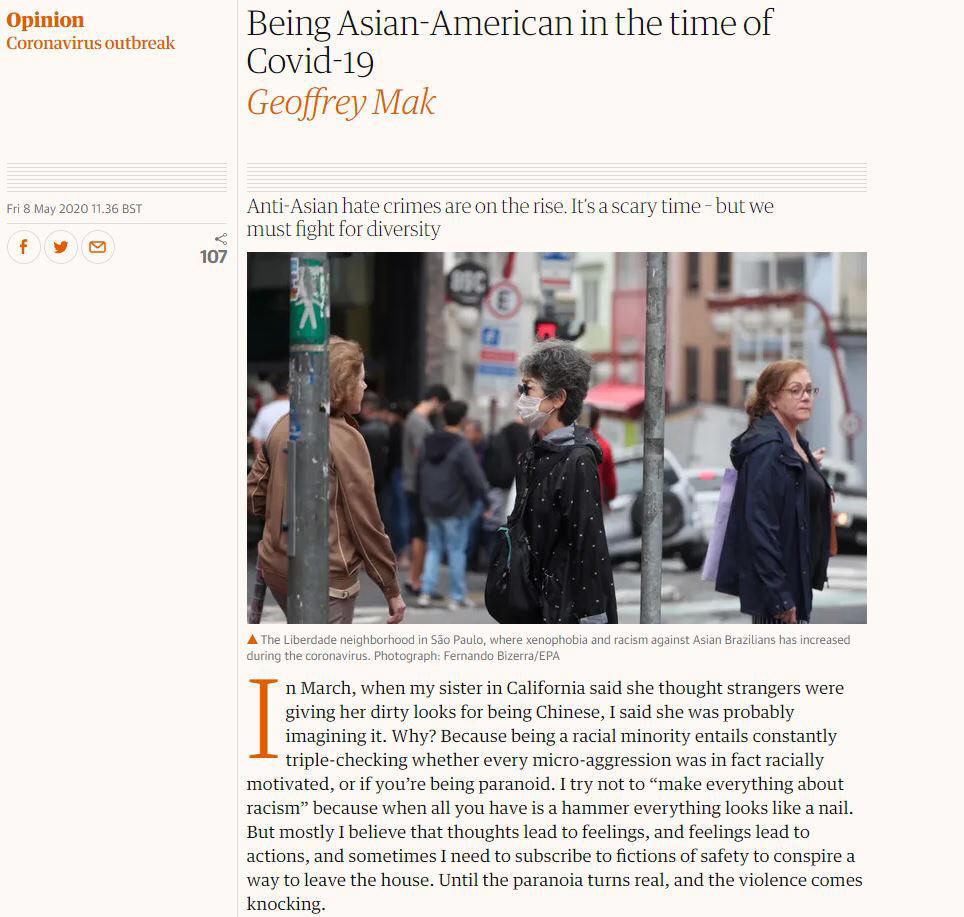
Task: Click the red pedestrian signal in the photo
Action: (x=545, y=330)
